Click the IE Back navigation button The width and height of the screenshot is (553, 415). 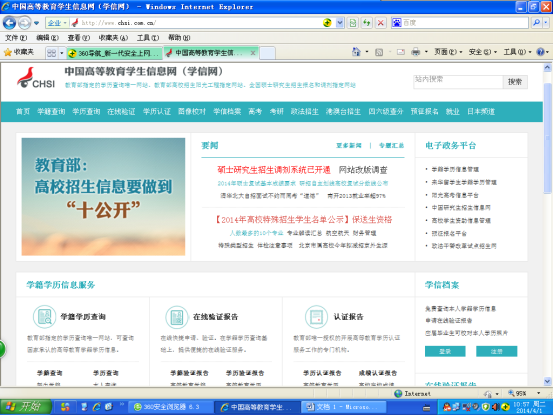[10, 23]
